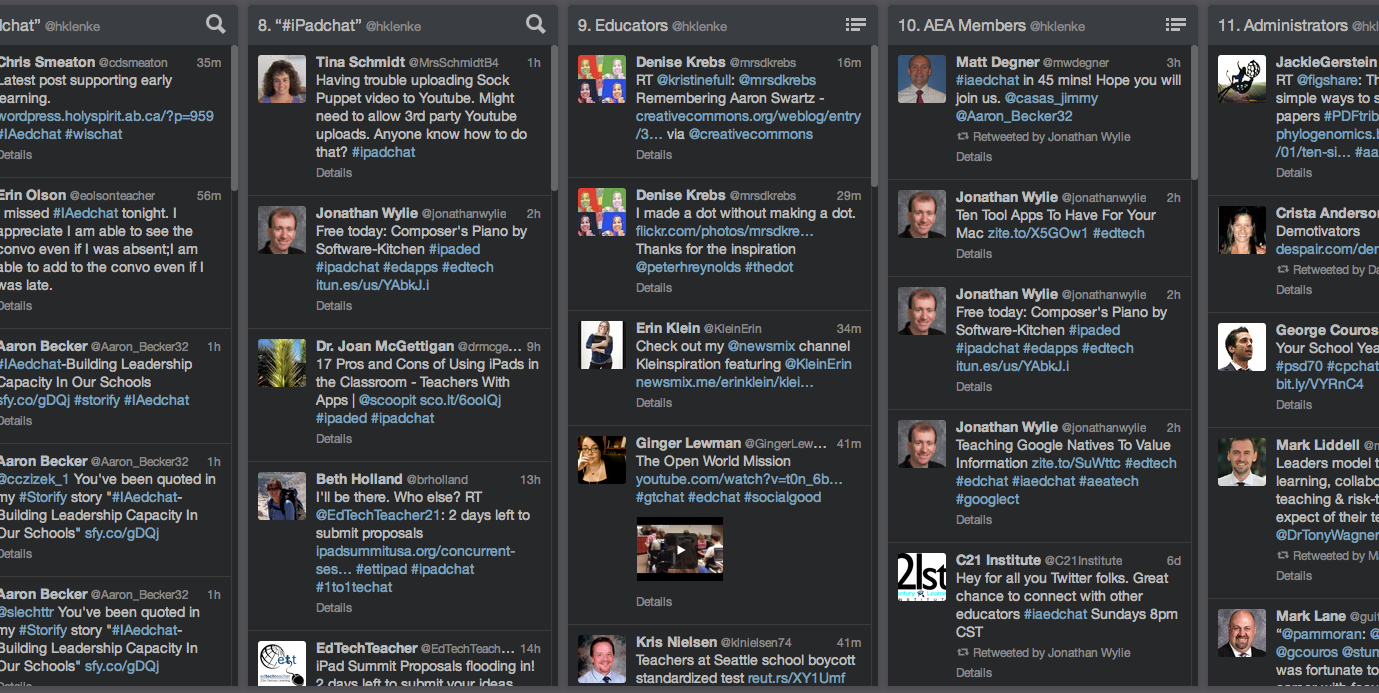Screen dimensions: 1379x693
Task: Click the #thedot hashtag
Action: (x=769, y=267)
